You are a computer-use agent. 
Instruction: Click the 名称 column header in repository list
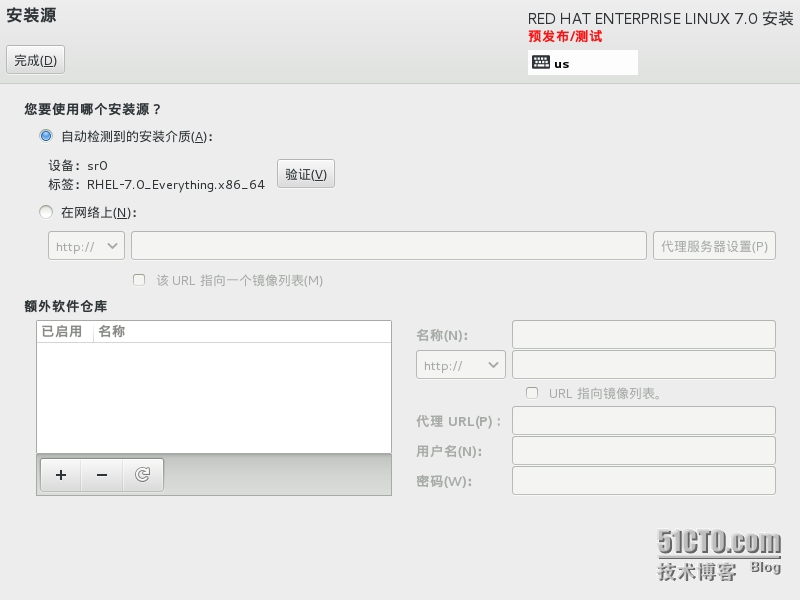(x=242, y=332)
